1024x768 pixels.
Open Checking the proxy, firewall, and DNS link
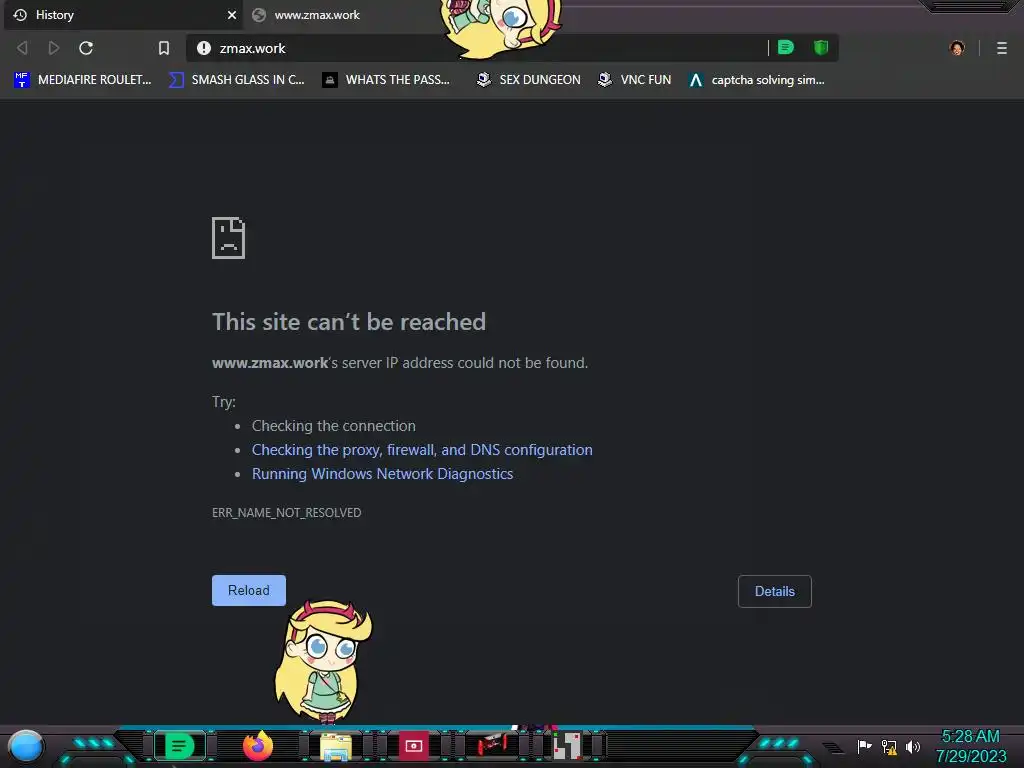click(x=422, y=450)
